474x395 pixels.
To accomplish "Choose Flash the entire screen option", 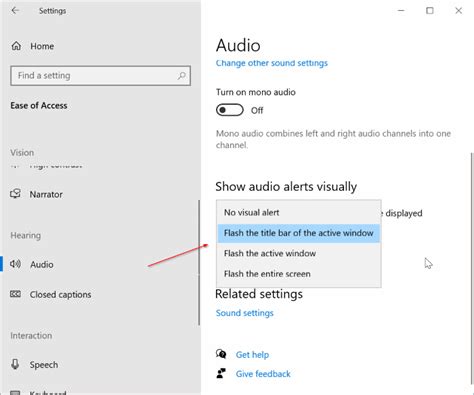I will (x=299, y=274).
